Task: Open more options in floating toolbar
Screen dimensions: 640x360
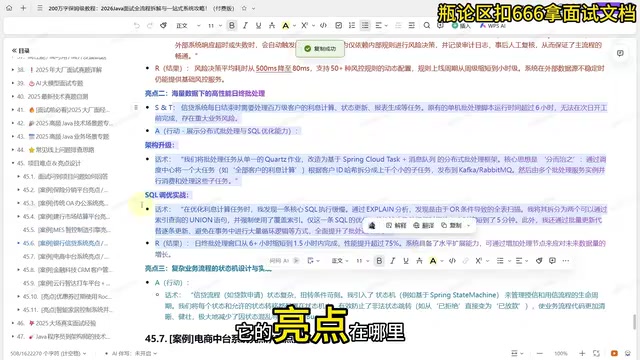Action: (566, 260)
